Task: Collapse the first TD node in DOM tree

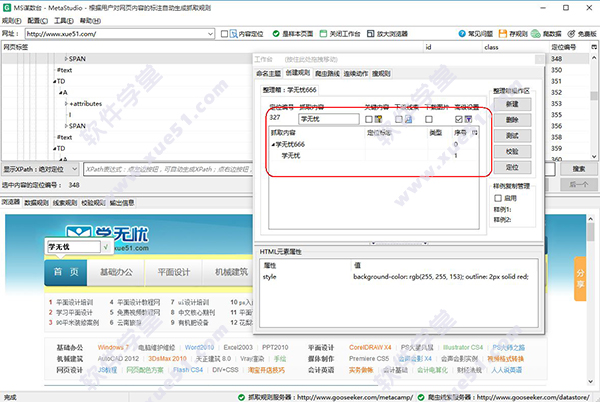Action: 54,81
